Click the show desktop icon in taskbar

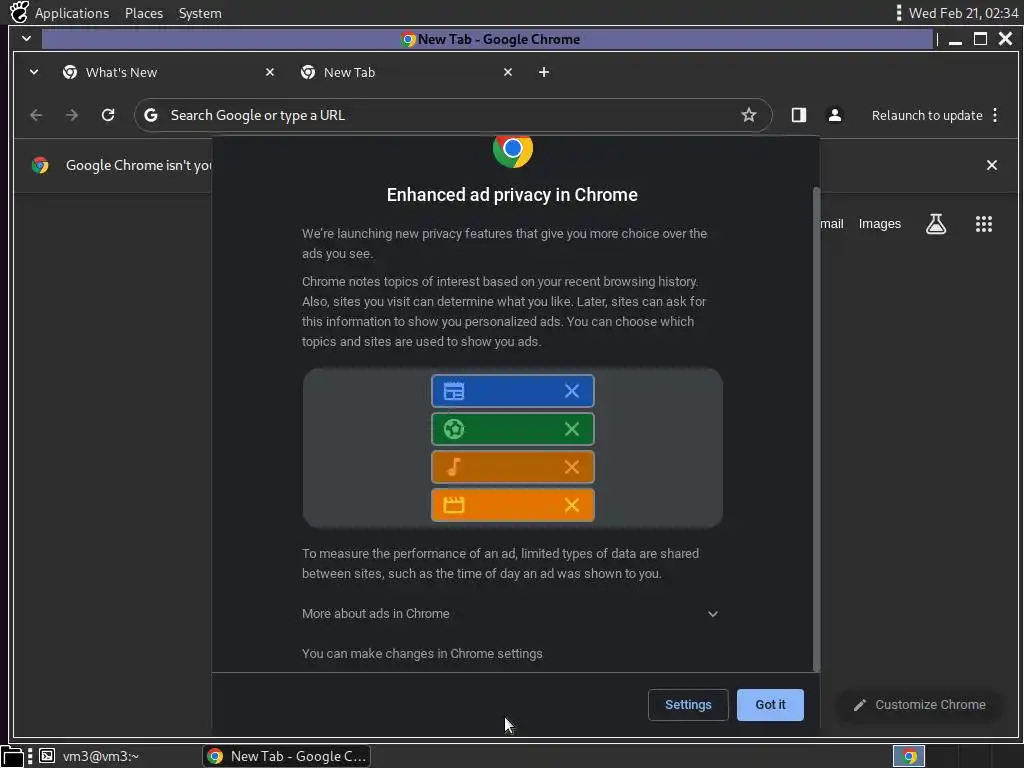12,756
